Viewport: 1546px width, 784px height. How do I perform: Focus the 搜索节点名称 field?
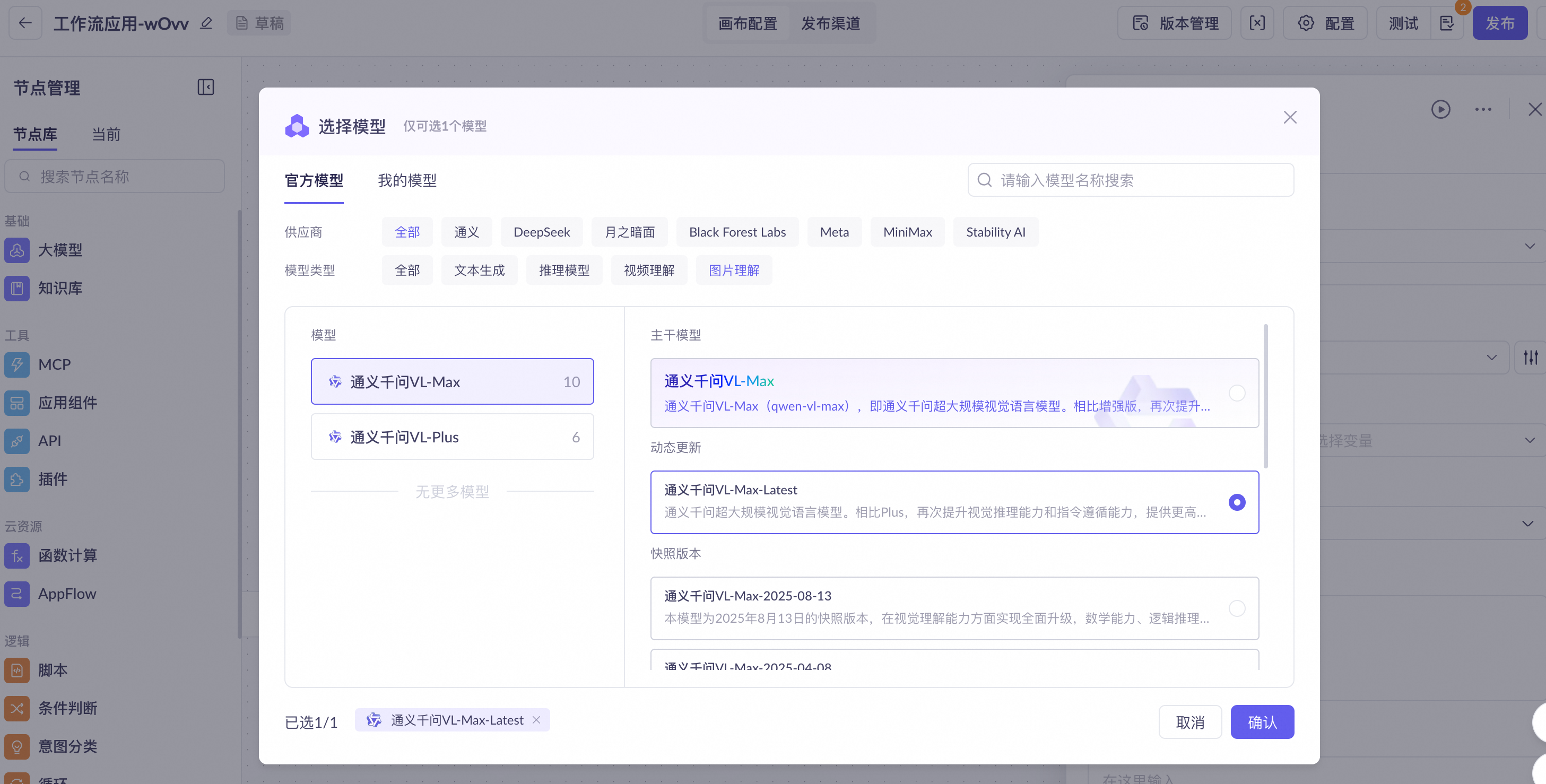[115, 176]
